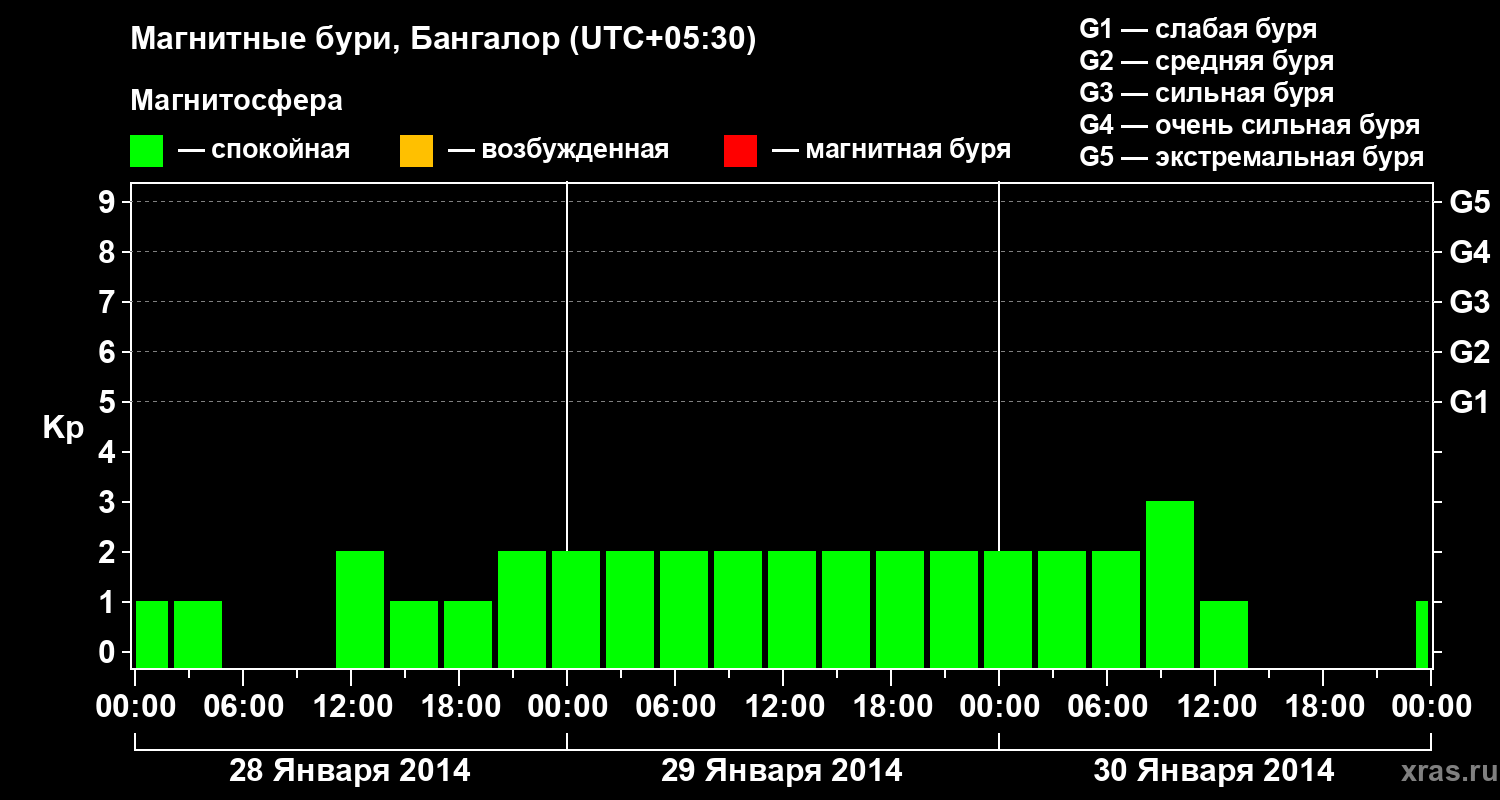The width and height of the screenshot is (1500, 800).
Task: Click the red 'магнитная буря' legend swatch
Action: tap(740, 151)
